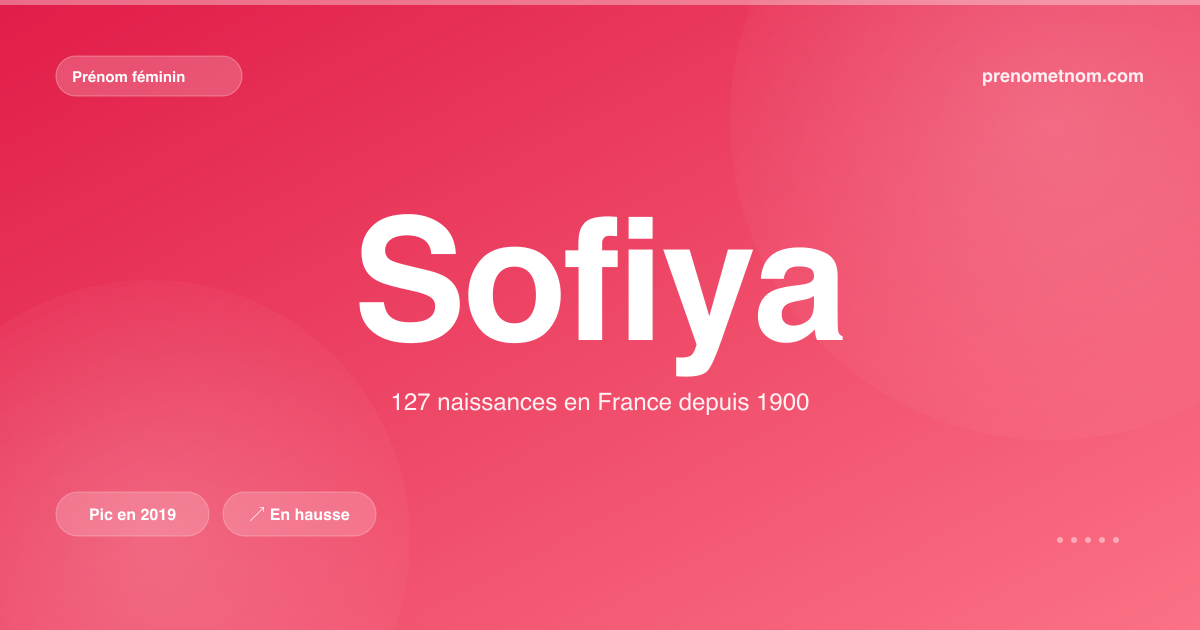Viewport: 1200px width, 630px height.
Task: Click the 'Prénom féminin' pill badge
Action: (x=149, y=76)
